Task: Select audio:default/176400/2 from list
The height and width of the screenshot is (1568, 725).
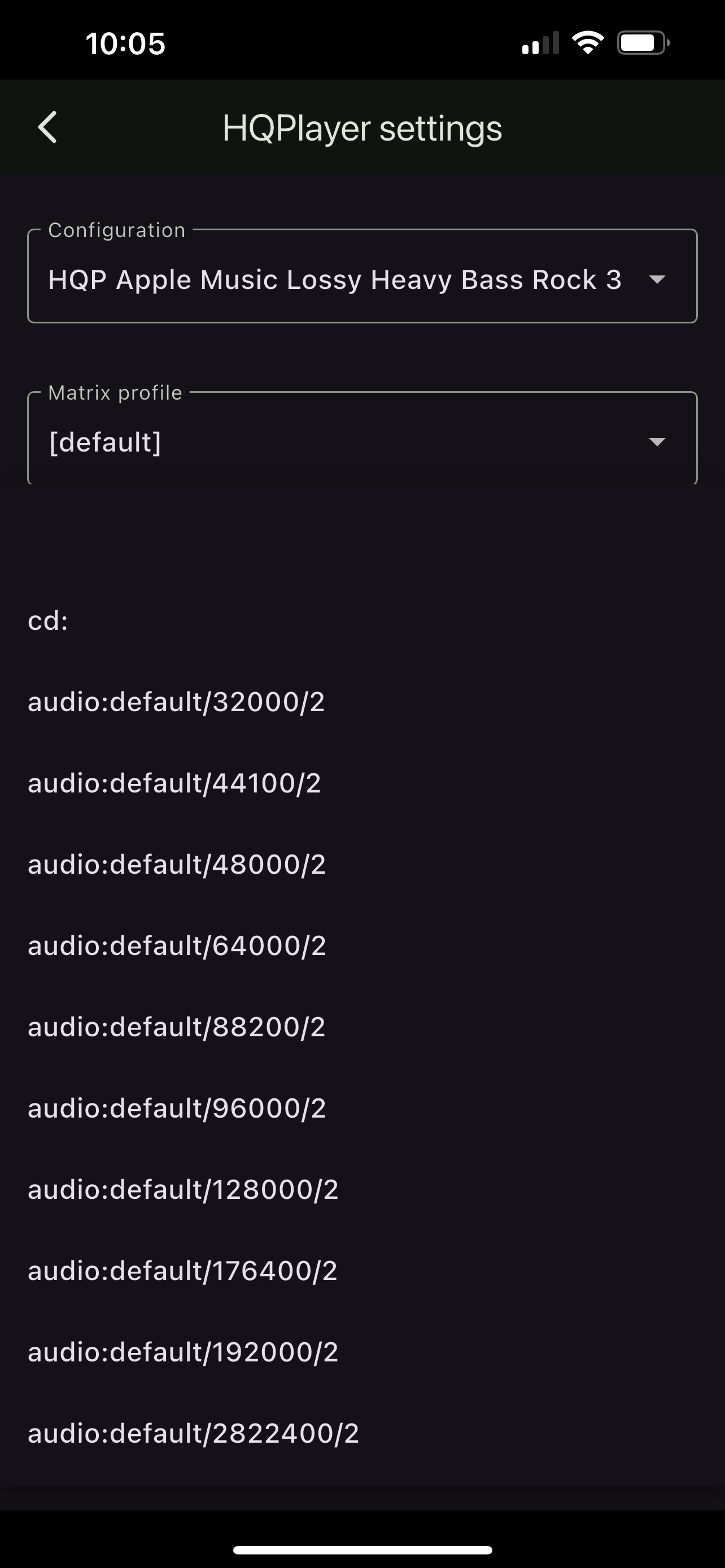Action: click(x=182, y=1271)
